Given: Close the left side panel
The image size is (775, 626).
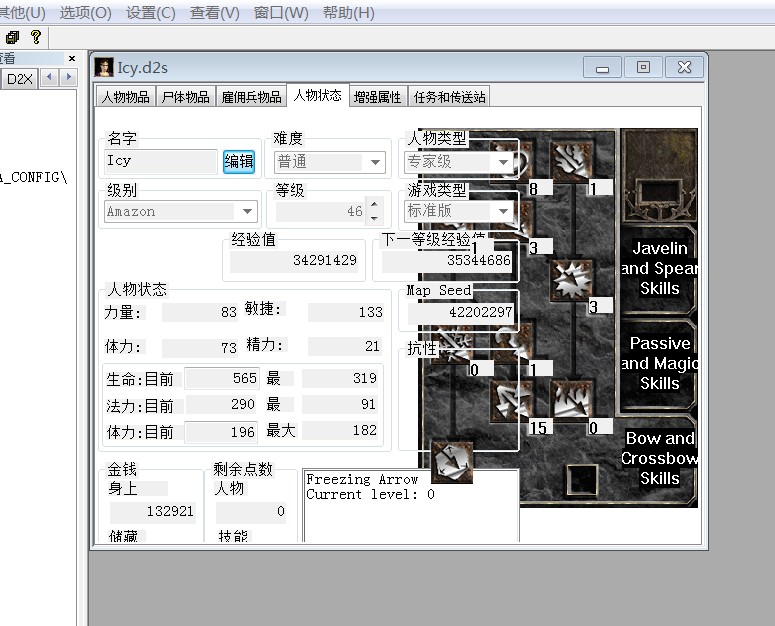Looking at the screenshot, I should point(72,58).
